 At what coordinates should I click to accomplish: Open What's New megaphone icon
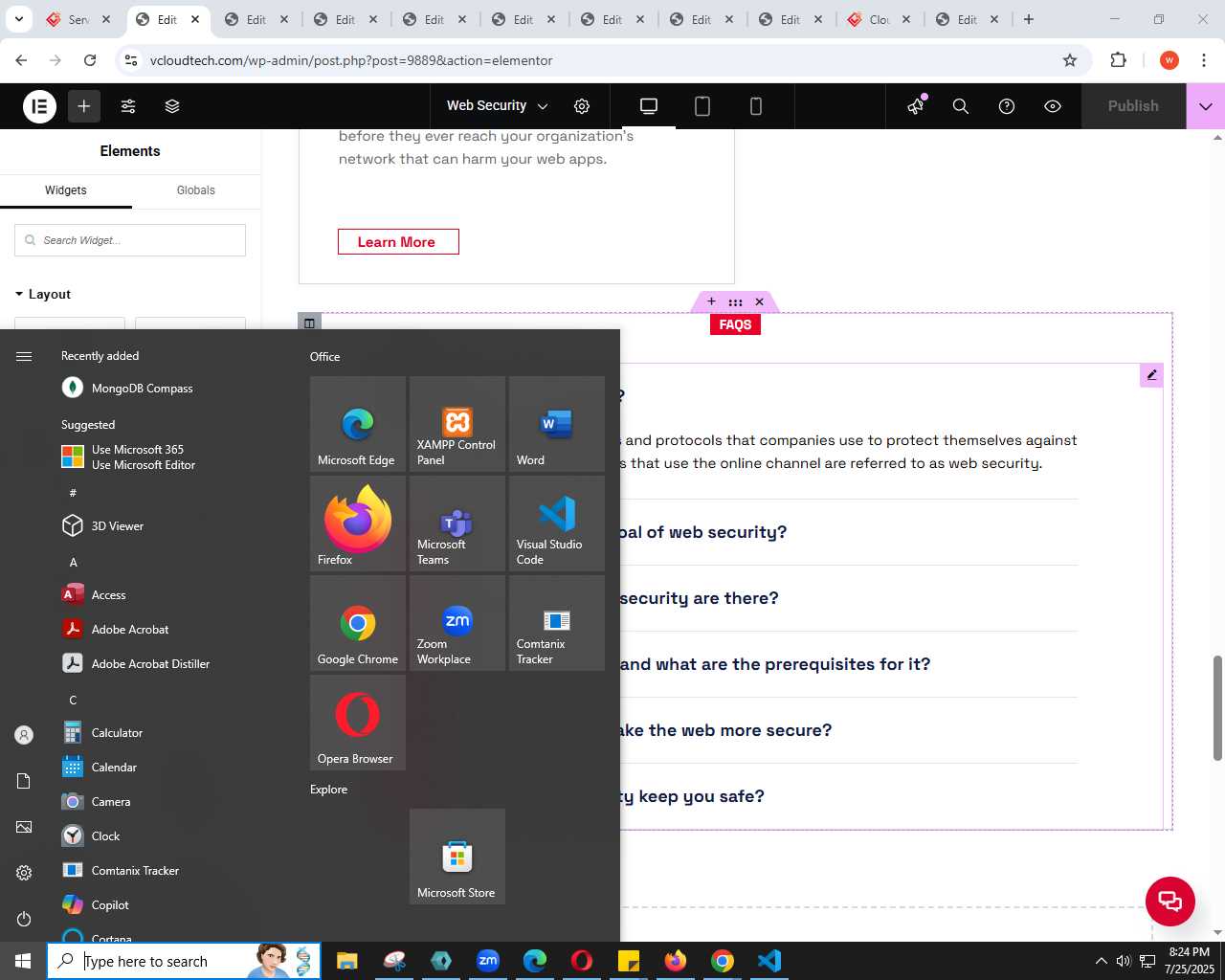917,105
